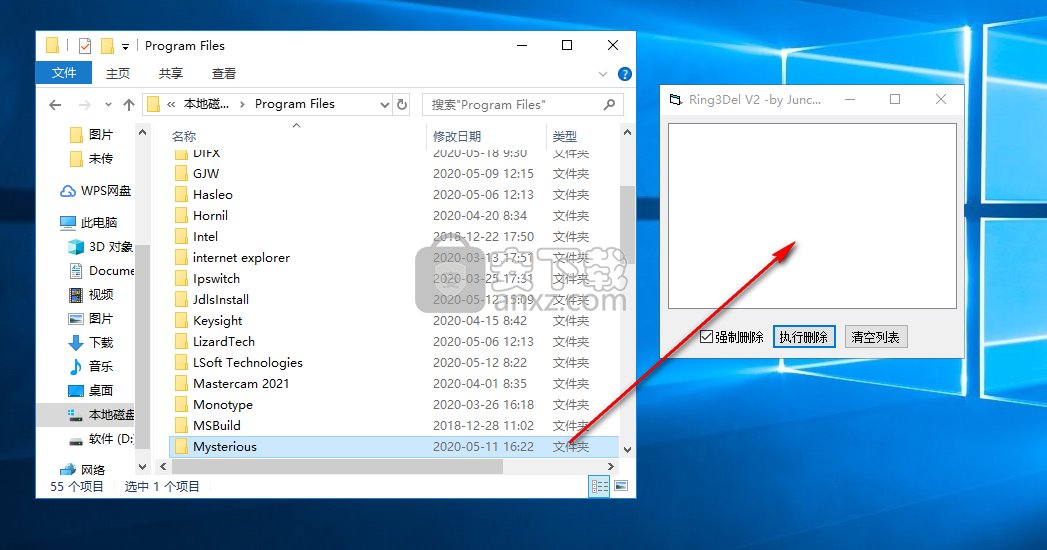This screenshot has width=1047, height=550.
Task: Click the GJW folder icon
Action: point(181,174)
